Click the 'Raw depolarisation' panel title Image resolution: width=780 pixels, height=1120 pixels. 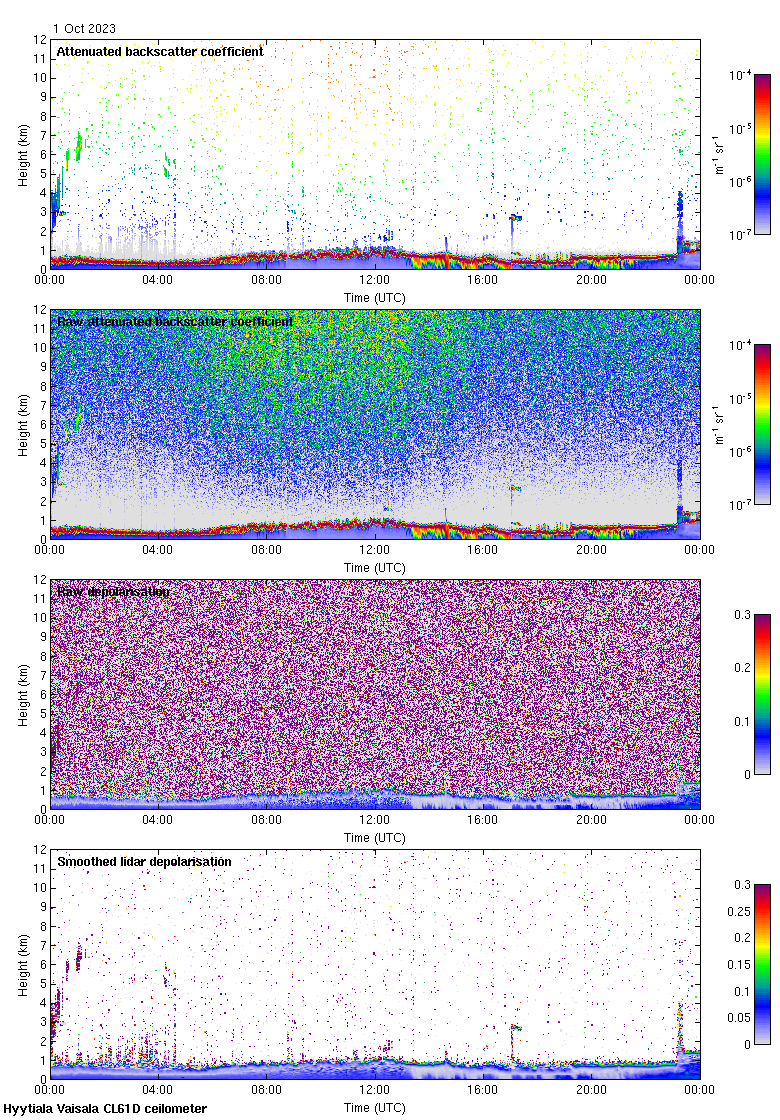click(114, 591)
